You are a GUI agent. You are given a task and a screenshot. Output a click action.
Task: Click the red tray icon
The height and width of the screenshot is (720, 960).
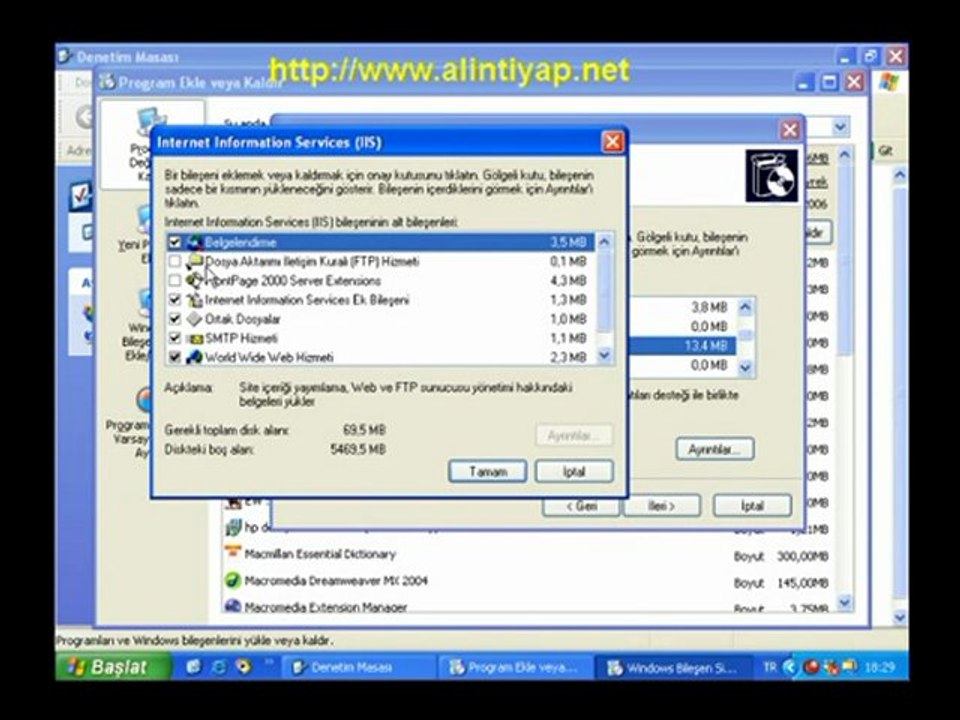[x=811, y=667]
